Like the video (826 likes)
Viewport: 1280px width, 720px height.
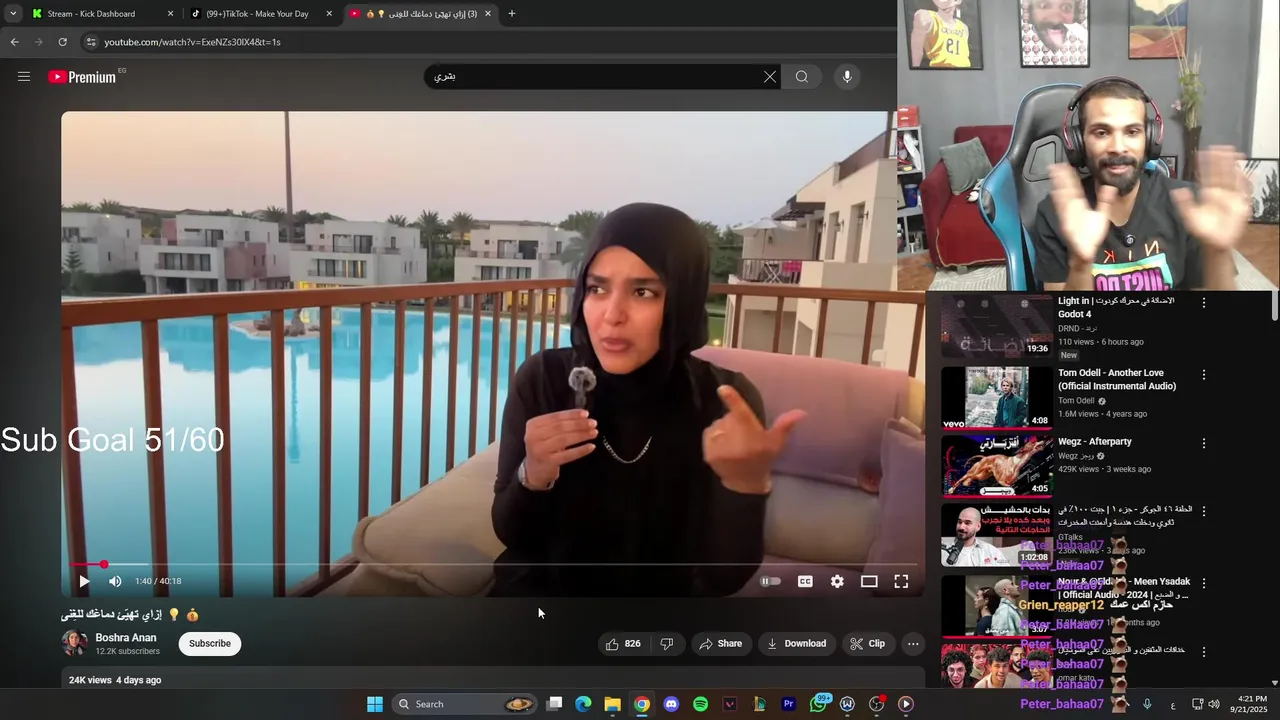tap(623, 644)
